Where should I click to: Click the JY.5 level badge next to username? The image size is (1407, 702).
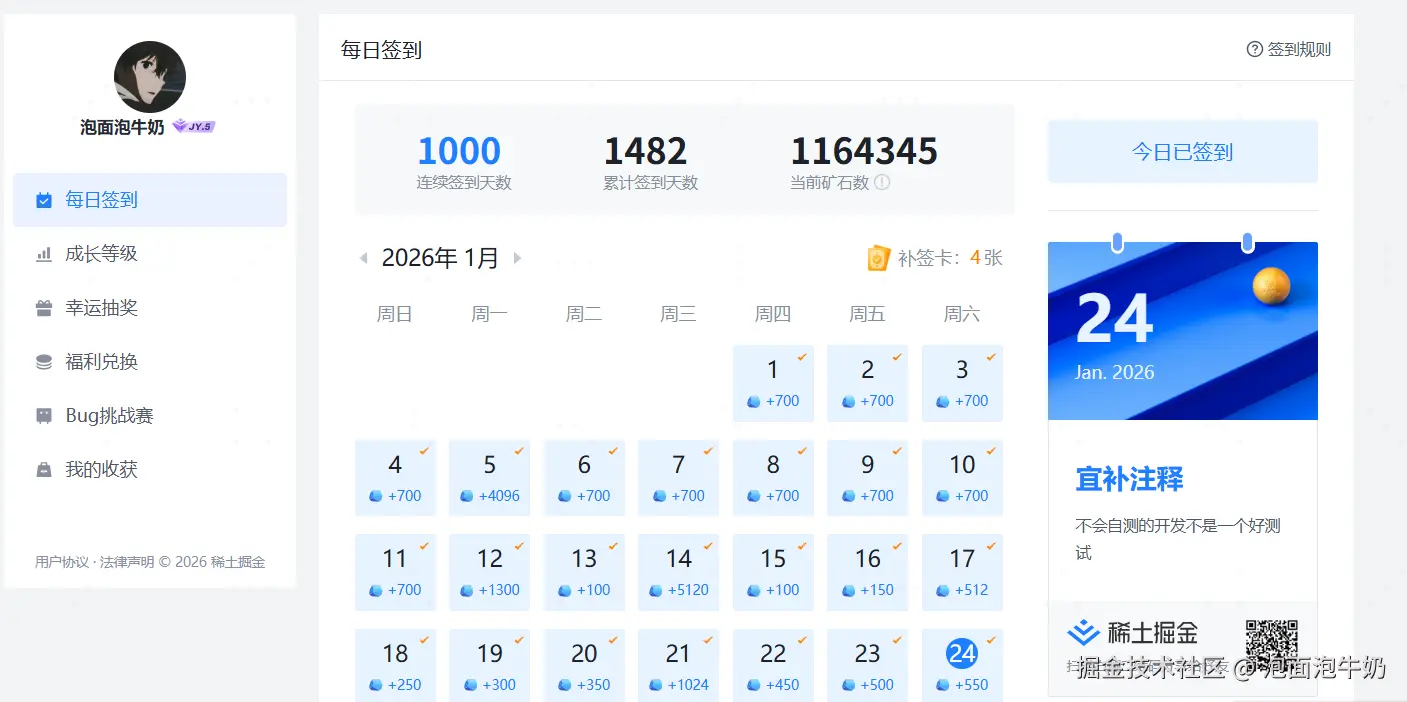(195, 126)
